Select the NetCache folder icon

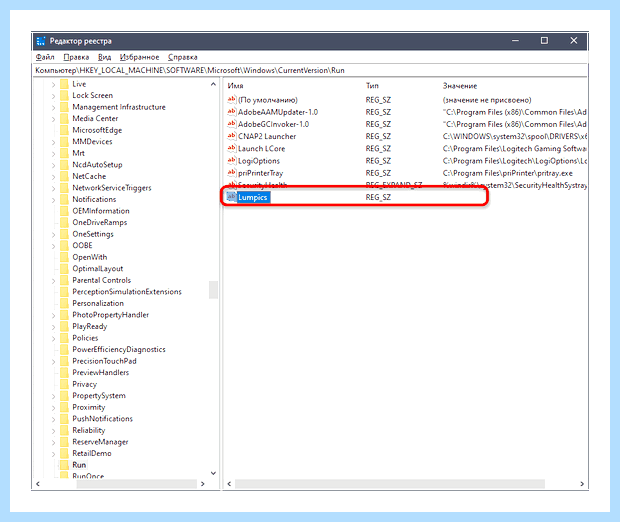coord(64,176)
